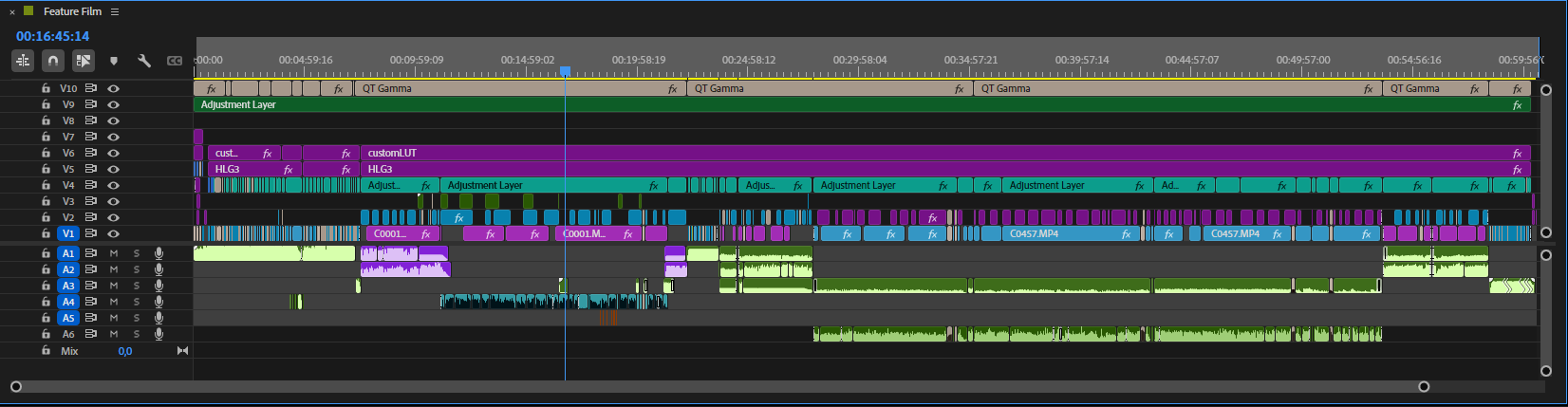The width and height of the screenshot is (1568, 407).
Task: Toggle insert sequences as nests button
Action: tap(23, 61)
